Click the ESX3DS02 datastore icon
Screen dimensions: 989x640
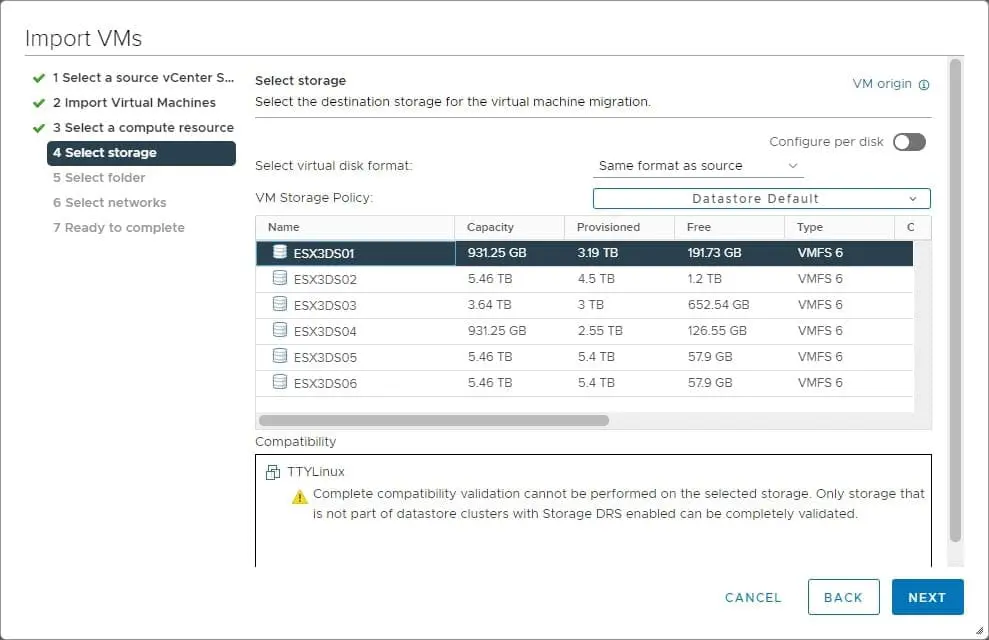point(279,278)
